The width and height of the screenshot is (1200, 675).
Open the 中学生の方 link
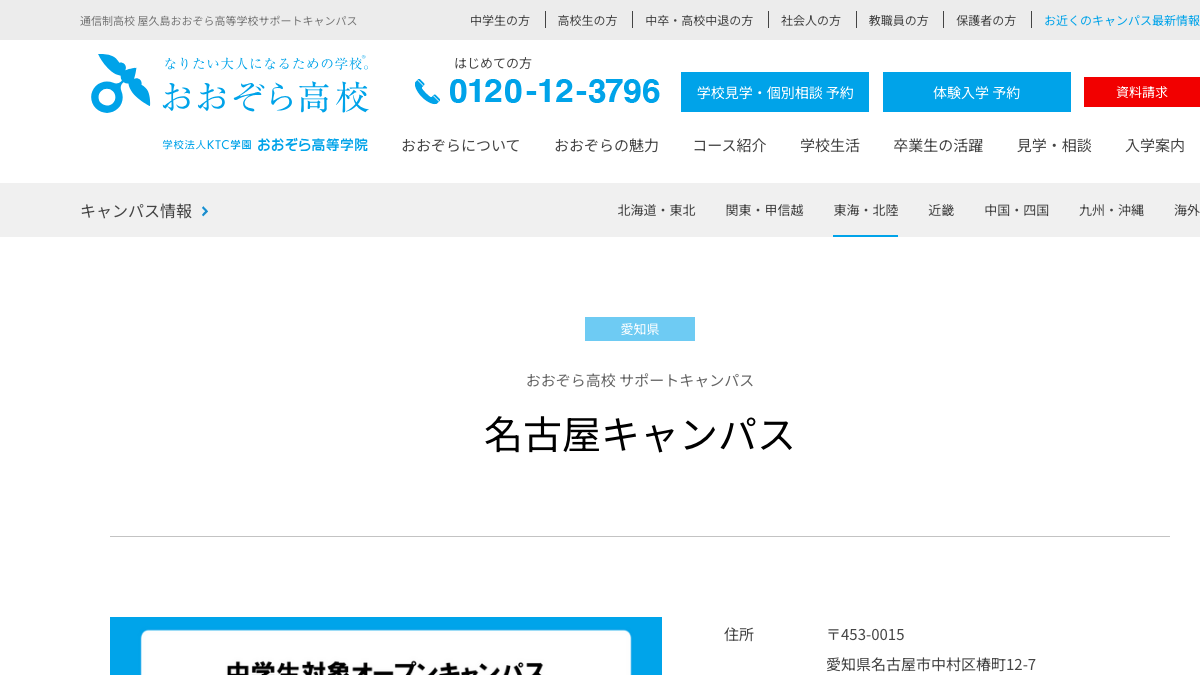tap(500, 20)
